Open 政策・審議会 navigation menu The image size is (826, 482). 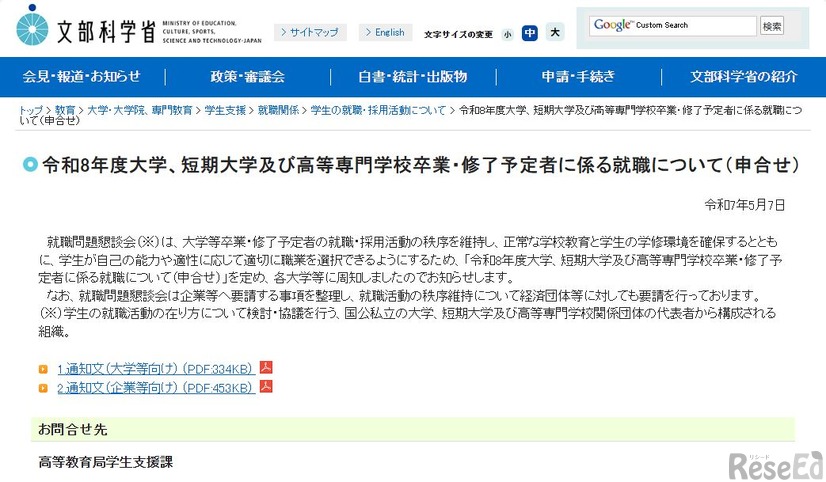247,76
